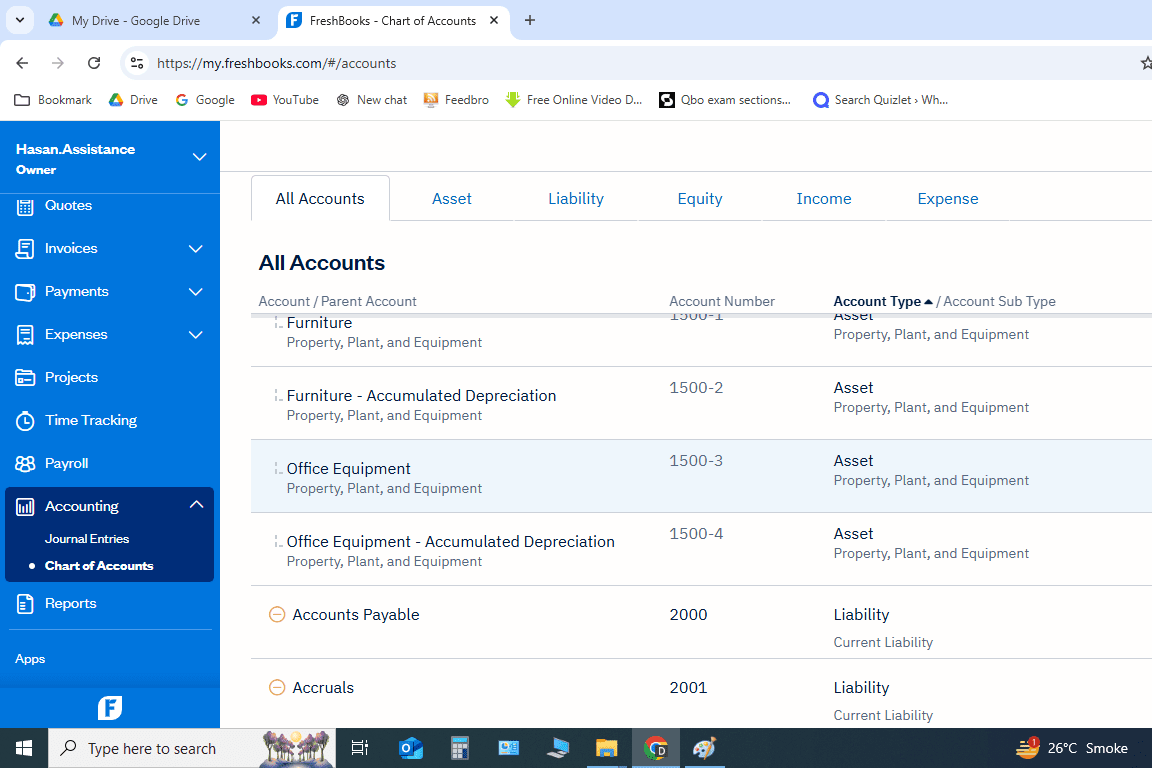Click the circle icon beside Accounts Payable
This screenshot has width=1152, height=768.
(x=277, y=614)
